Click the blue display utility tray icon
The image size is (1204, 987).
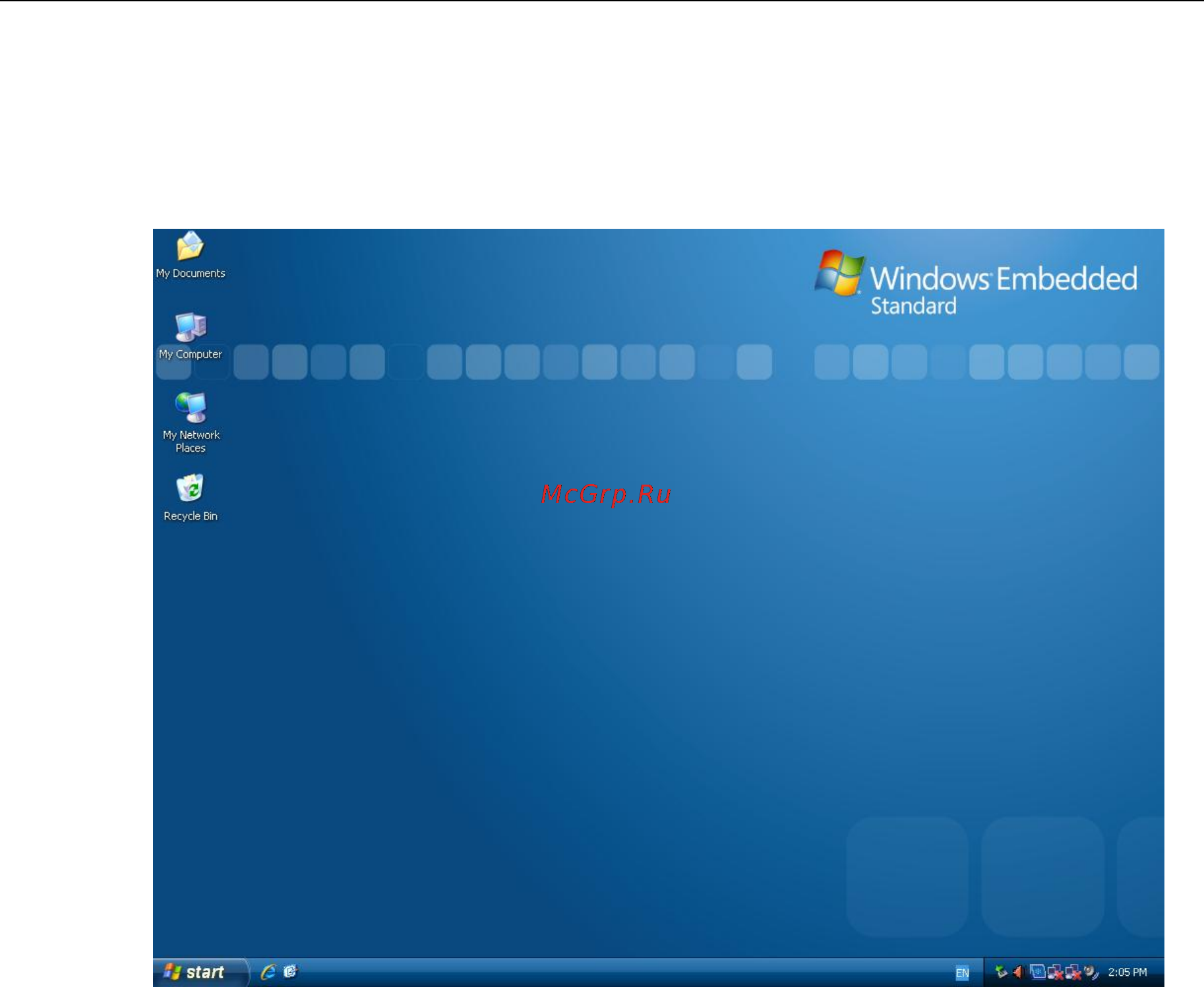(x=1037, y=972)
